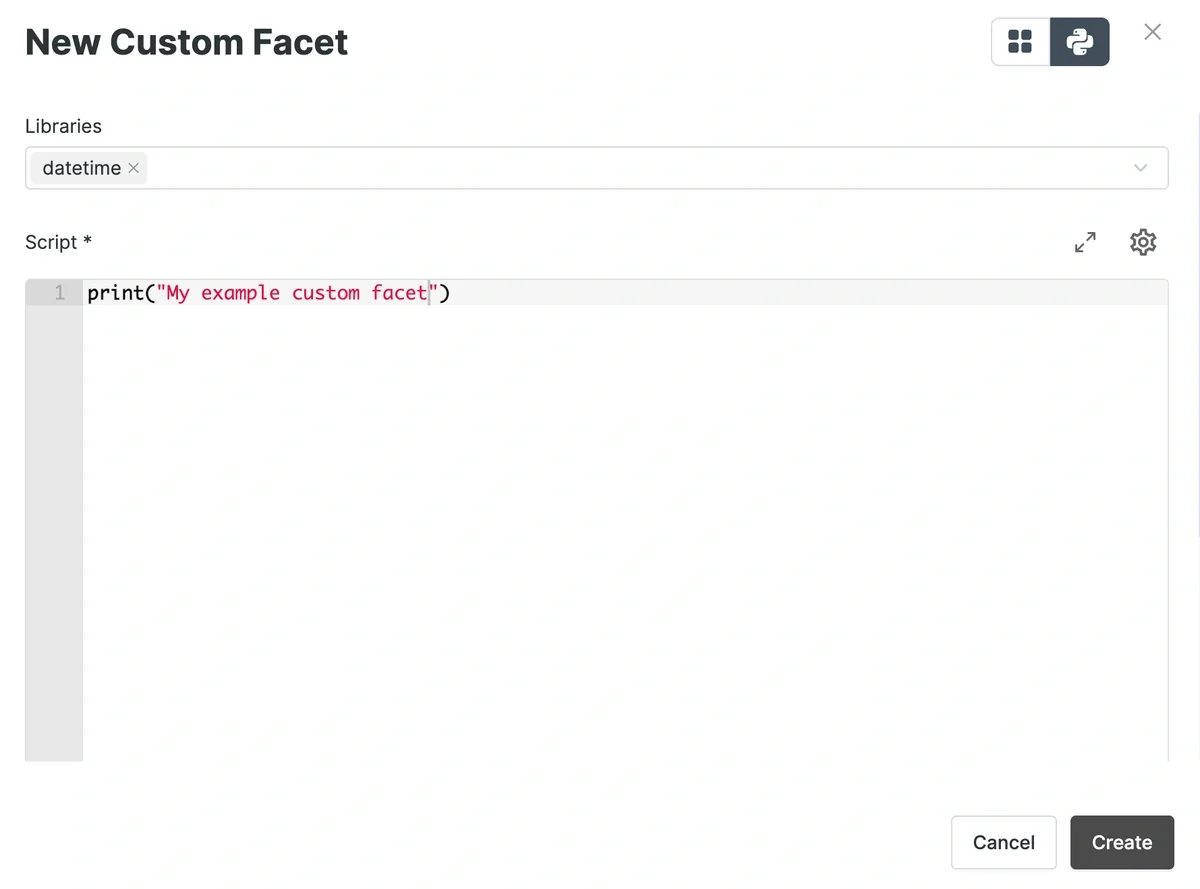This screenshot has width=1200, height=889.
Task: Create the new custom facet
Action: click(x=1122, y=842)
